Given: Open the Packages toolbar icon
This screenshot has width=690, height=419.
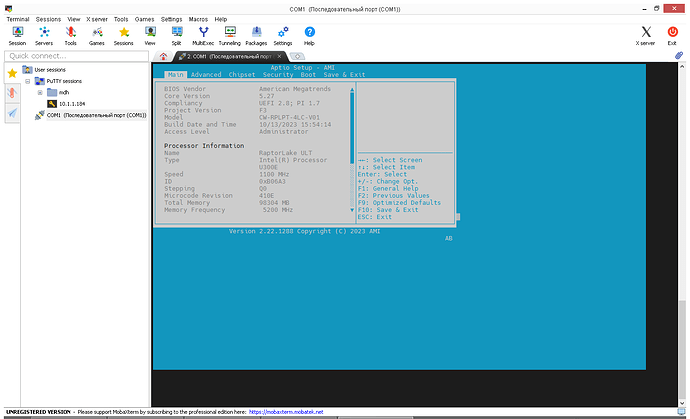Looking at the screenshot, I should point(256,36).
